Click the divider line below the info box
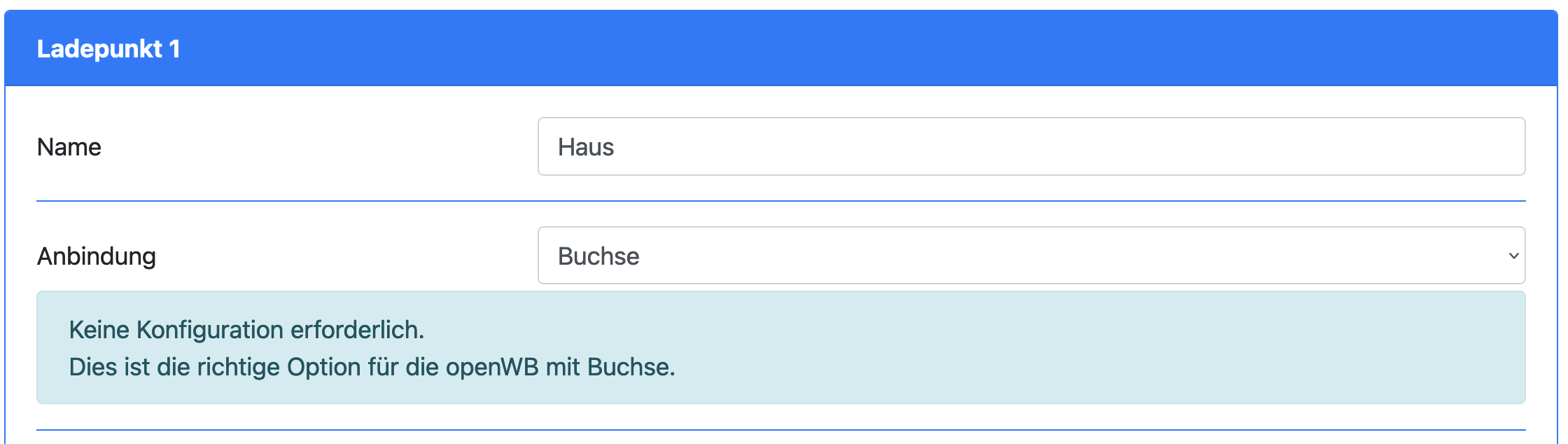Viewport: 1568px width, 444px height. coord(780,429)
